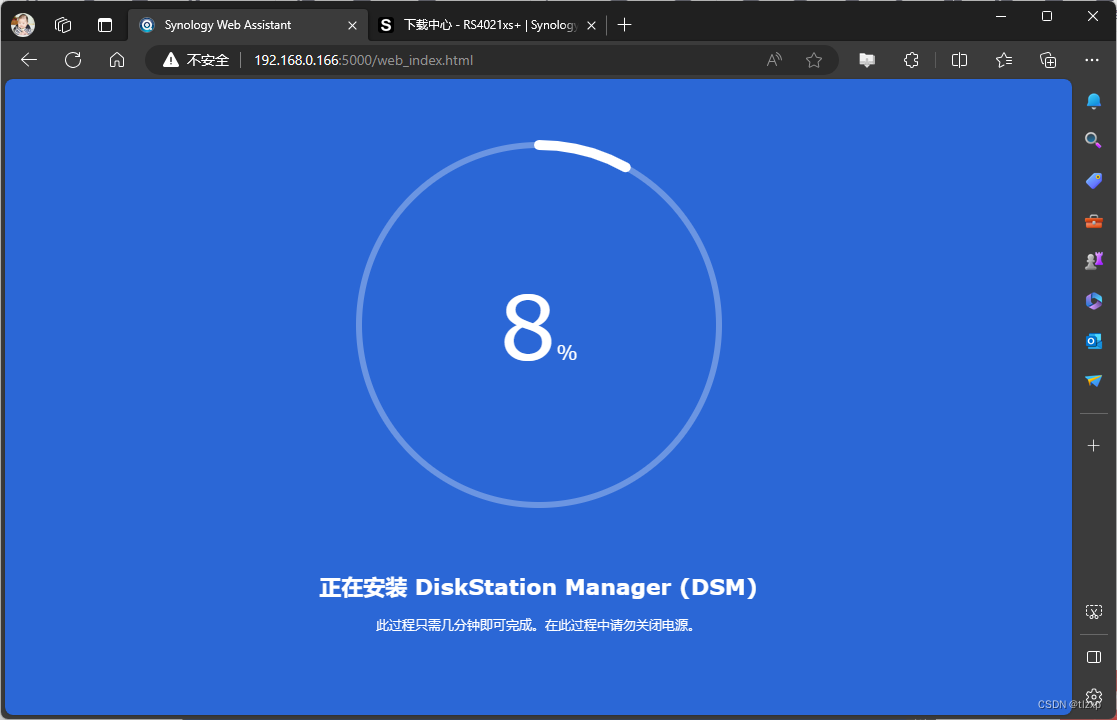Add this page to favorites star
1117x720 pixels.
[x=814, y=60]
